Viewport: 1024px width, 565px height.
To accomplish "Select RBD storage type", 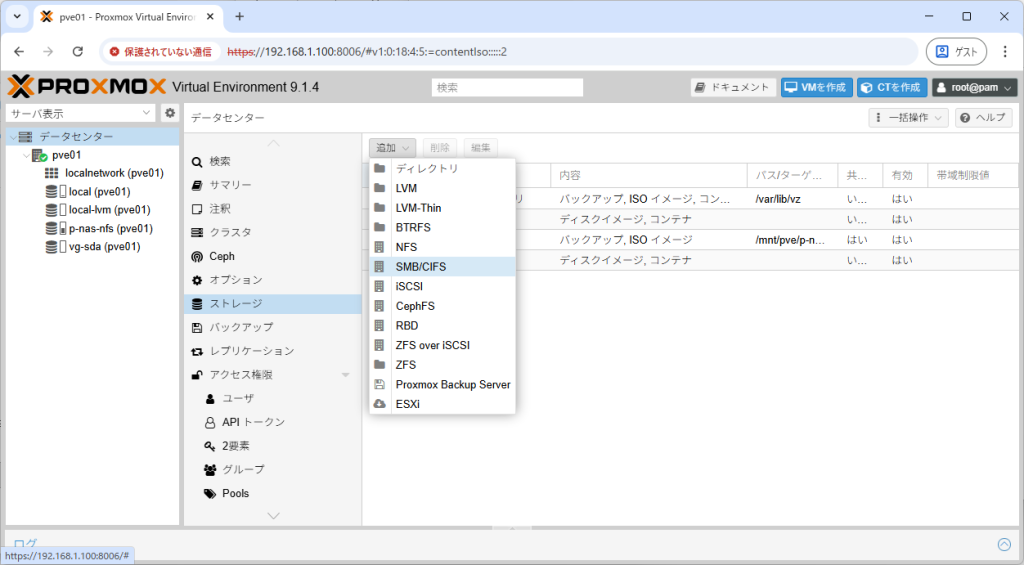I will tap(442, 325).
